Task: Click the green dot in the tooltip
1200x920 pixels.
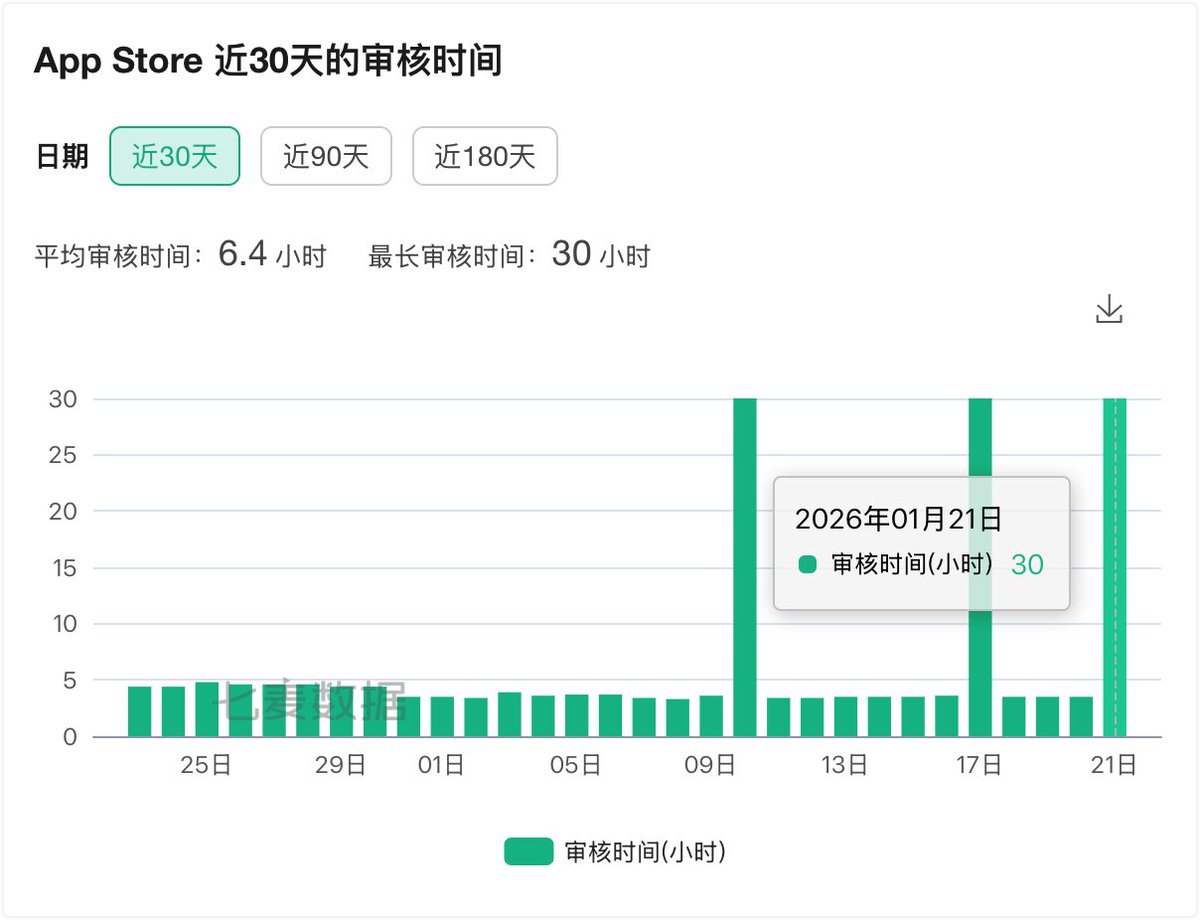Action: pos(808,565)
